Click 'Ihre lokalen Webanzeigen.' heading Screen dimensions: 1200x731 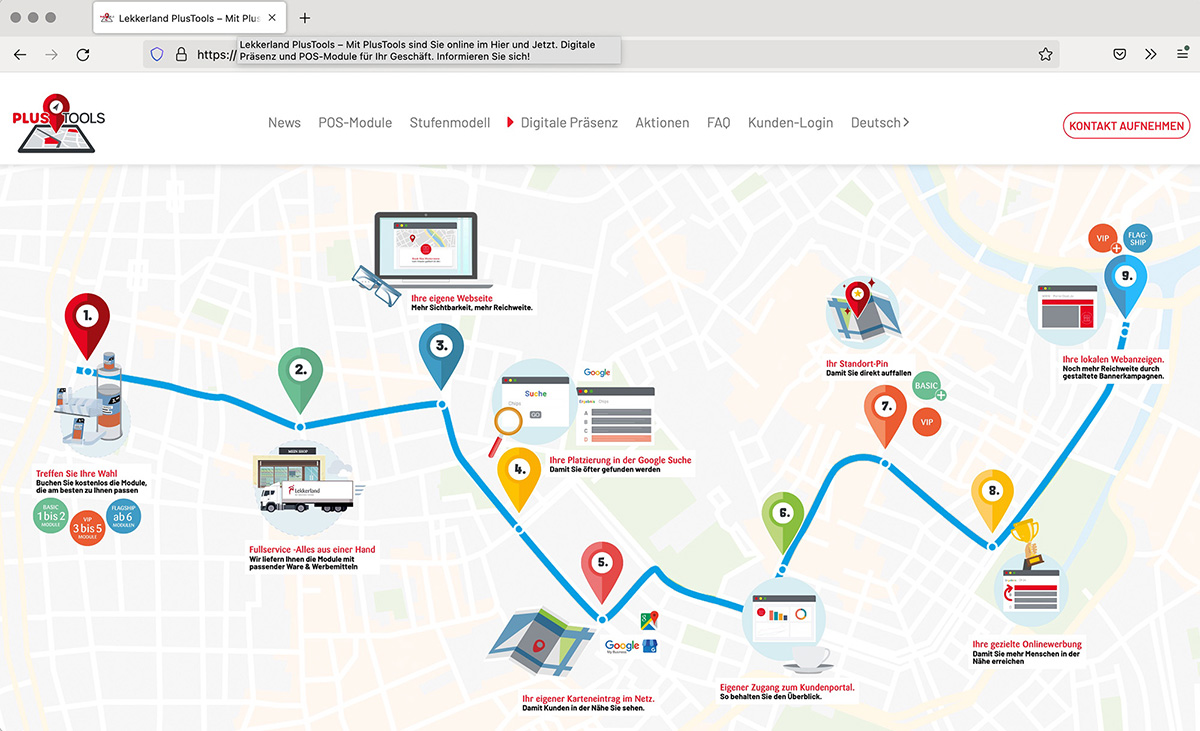pyautogui.click(x=1113, y=359)
